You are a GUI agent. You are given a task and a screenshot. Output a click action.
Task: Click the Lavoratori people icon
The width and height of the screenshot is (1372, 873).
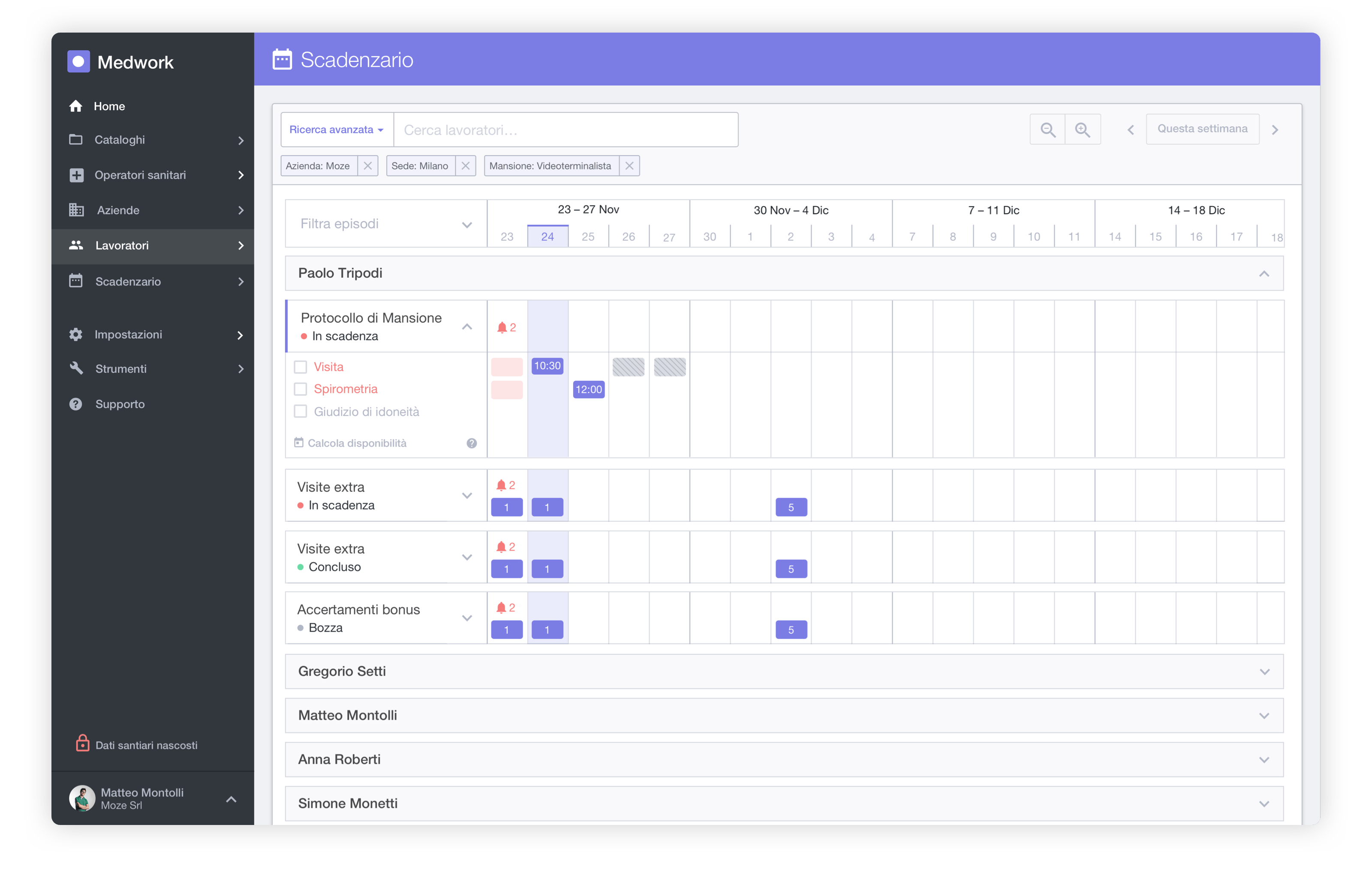(x=76, y=246)
